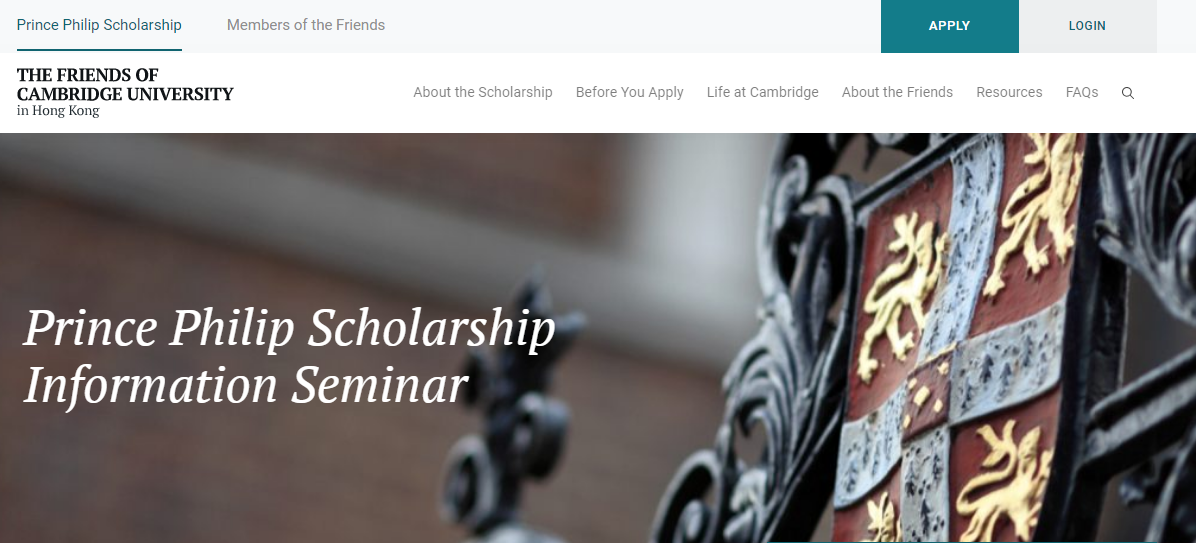1196x543 pixels.
Task: Switch to Members of the Friends tab
Action: pyautogui.click(x=306, y=25)
